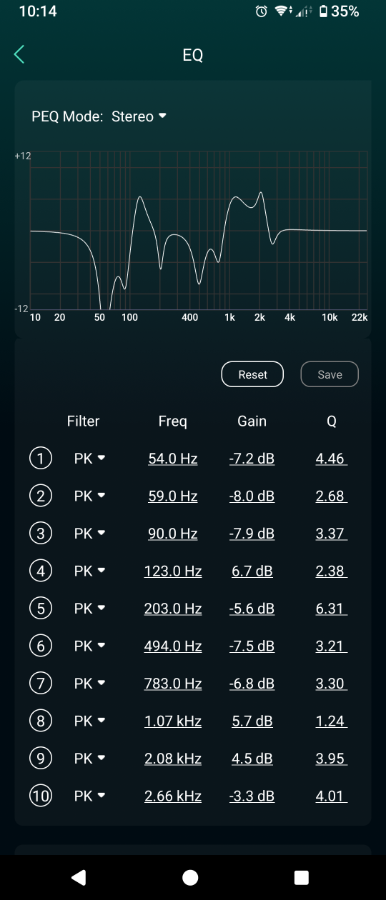Tap the alarm icon in status bar
386x900 pixels.
(x=261, y=11)
